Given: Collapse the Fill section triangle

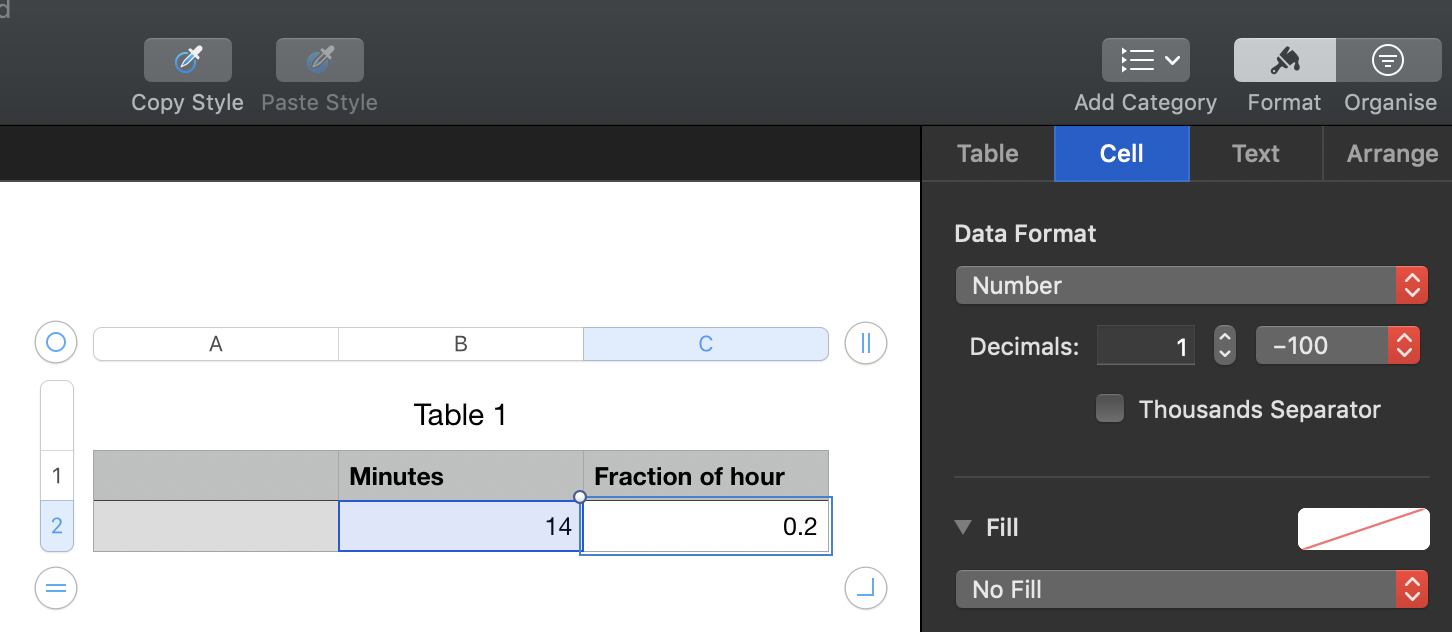Looking at the screenshot, I should [963, 527].
